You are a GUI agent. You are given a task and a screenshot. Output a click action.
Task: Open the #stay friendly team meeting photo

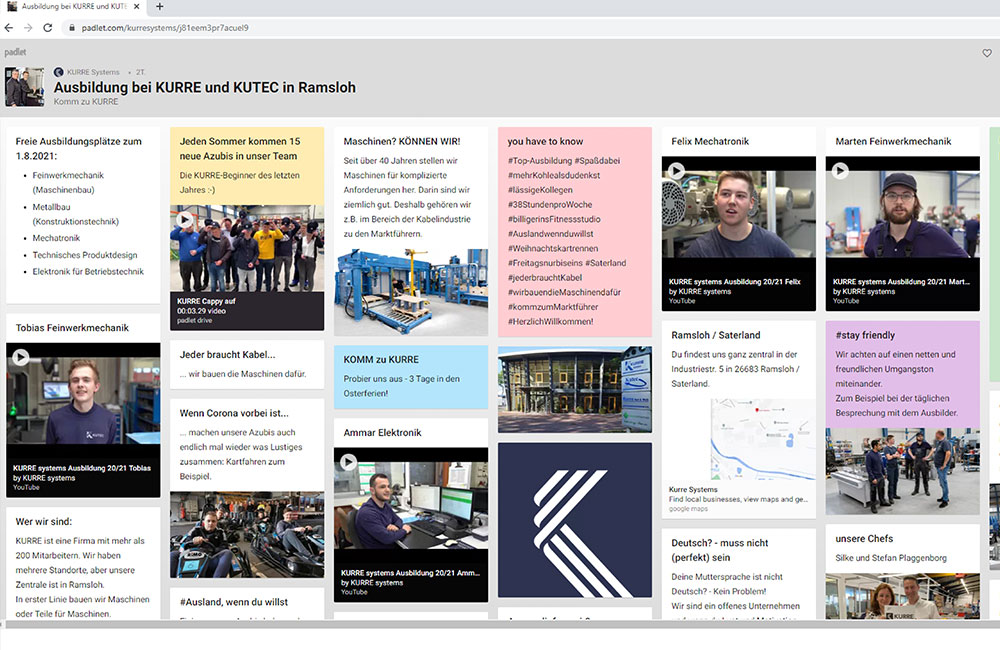click(x=902, y=471)
